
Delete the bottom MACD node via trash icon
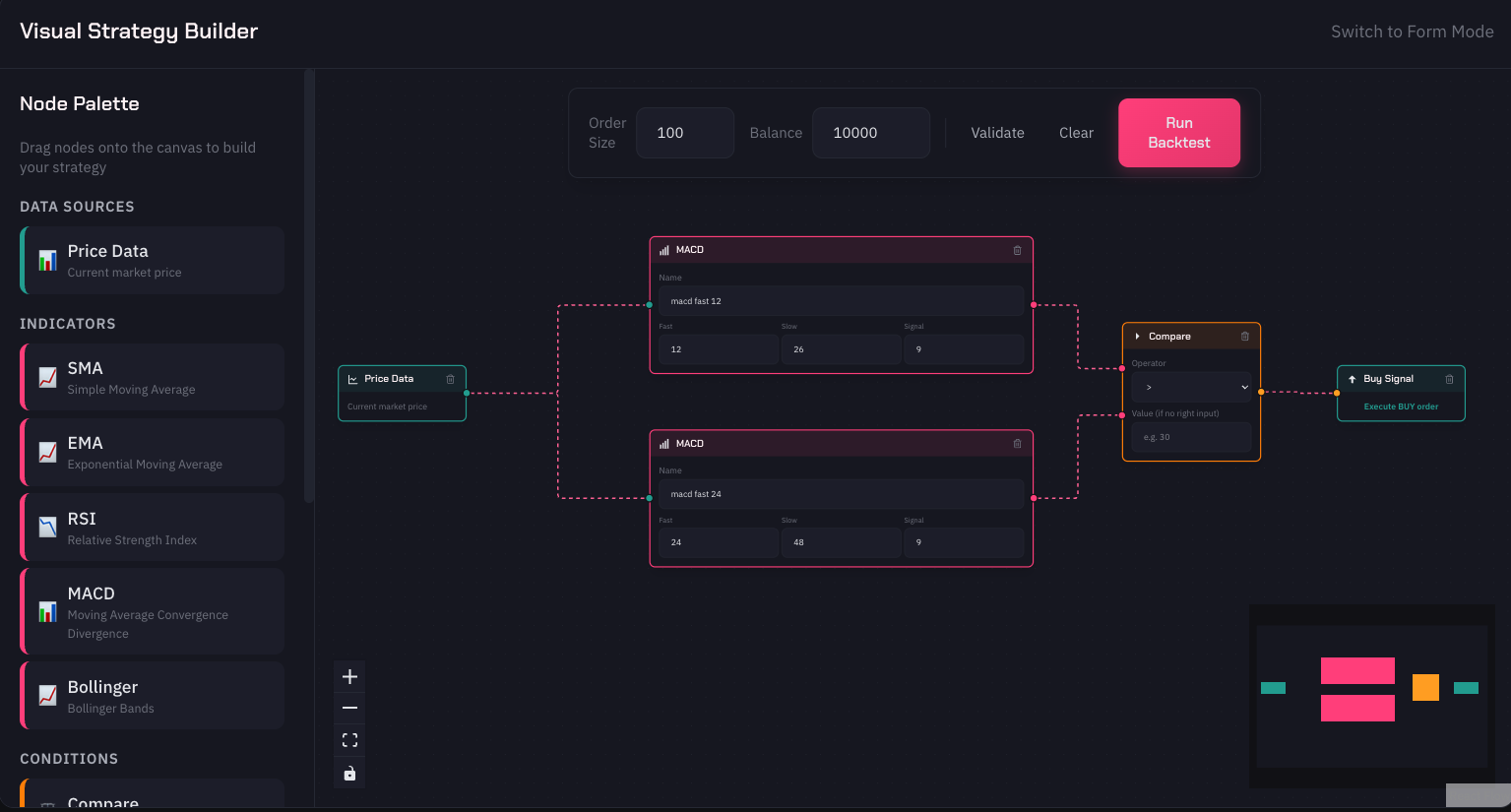(x=1017, y=444)
